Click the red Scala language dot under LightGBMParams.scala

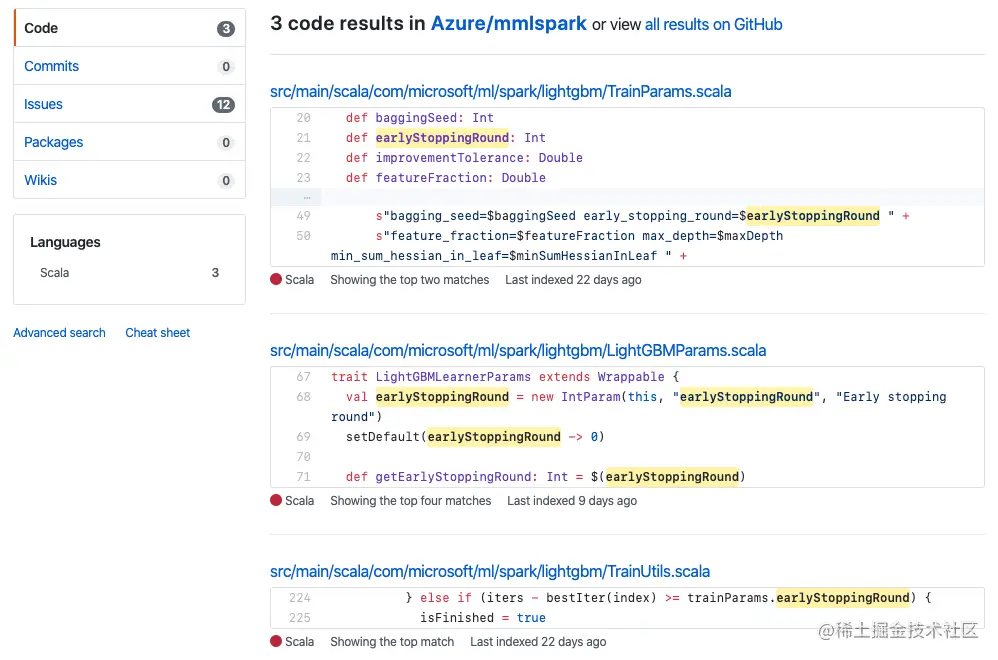(x=276, y=500)
